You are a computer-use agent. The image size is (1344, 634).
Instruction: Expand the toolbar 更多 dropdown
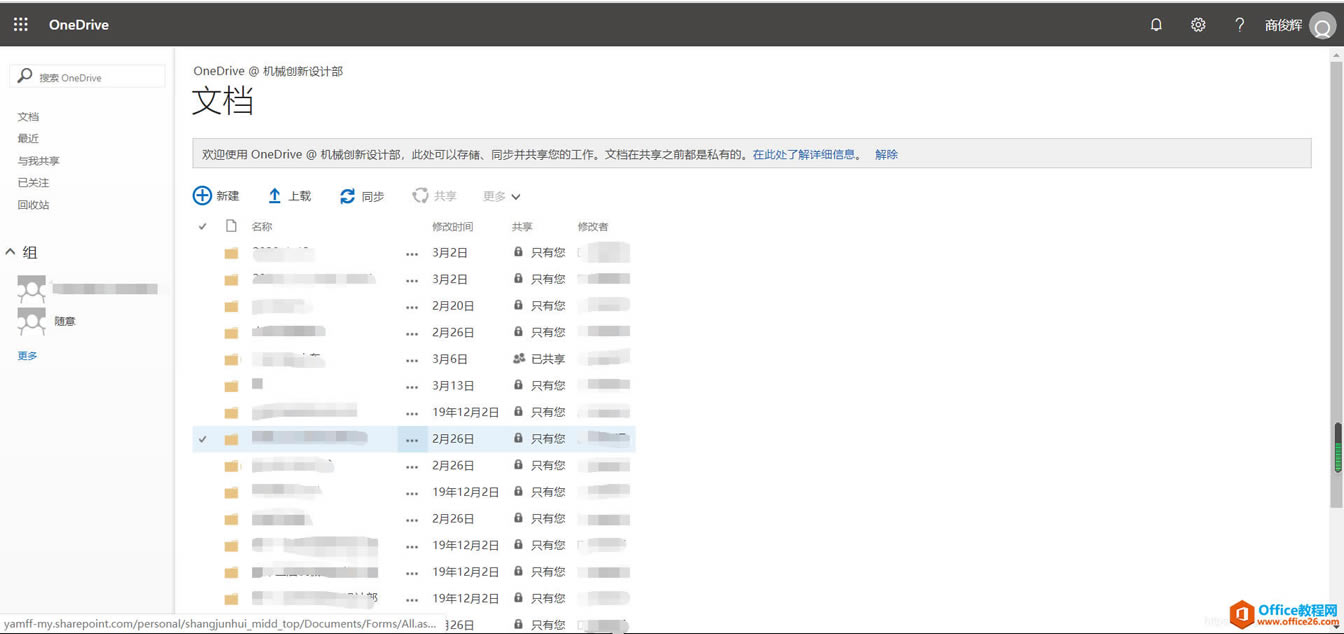[502, 196]
